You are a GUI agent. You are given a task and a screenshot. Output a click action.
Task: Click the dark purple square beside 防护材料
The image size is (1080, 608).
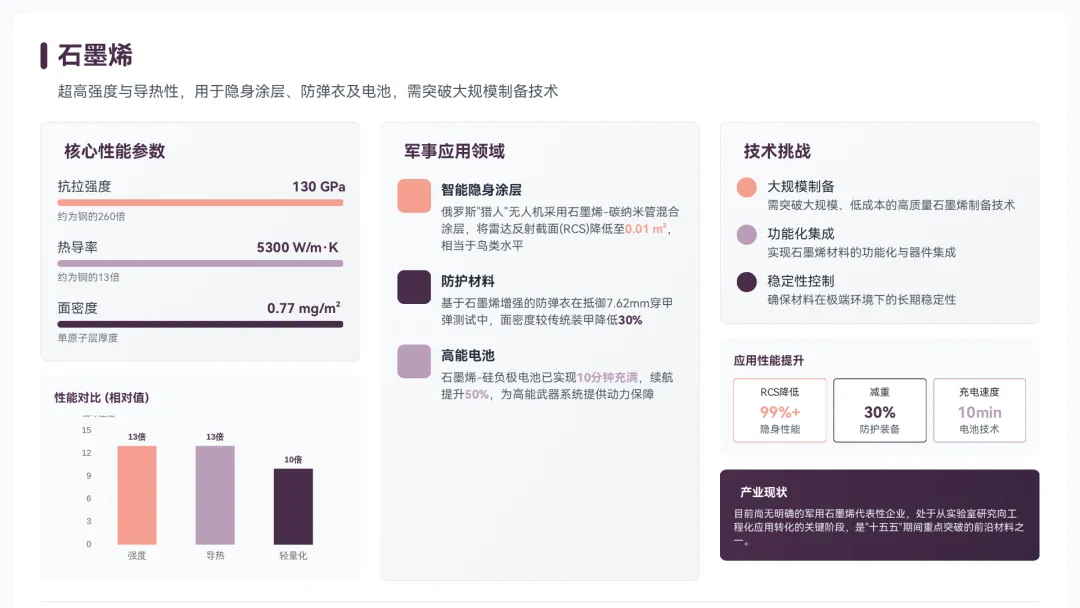point(414,287)
